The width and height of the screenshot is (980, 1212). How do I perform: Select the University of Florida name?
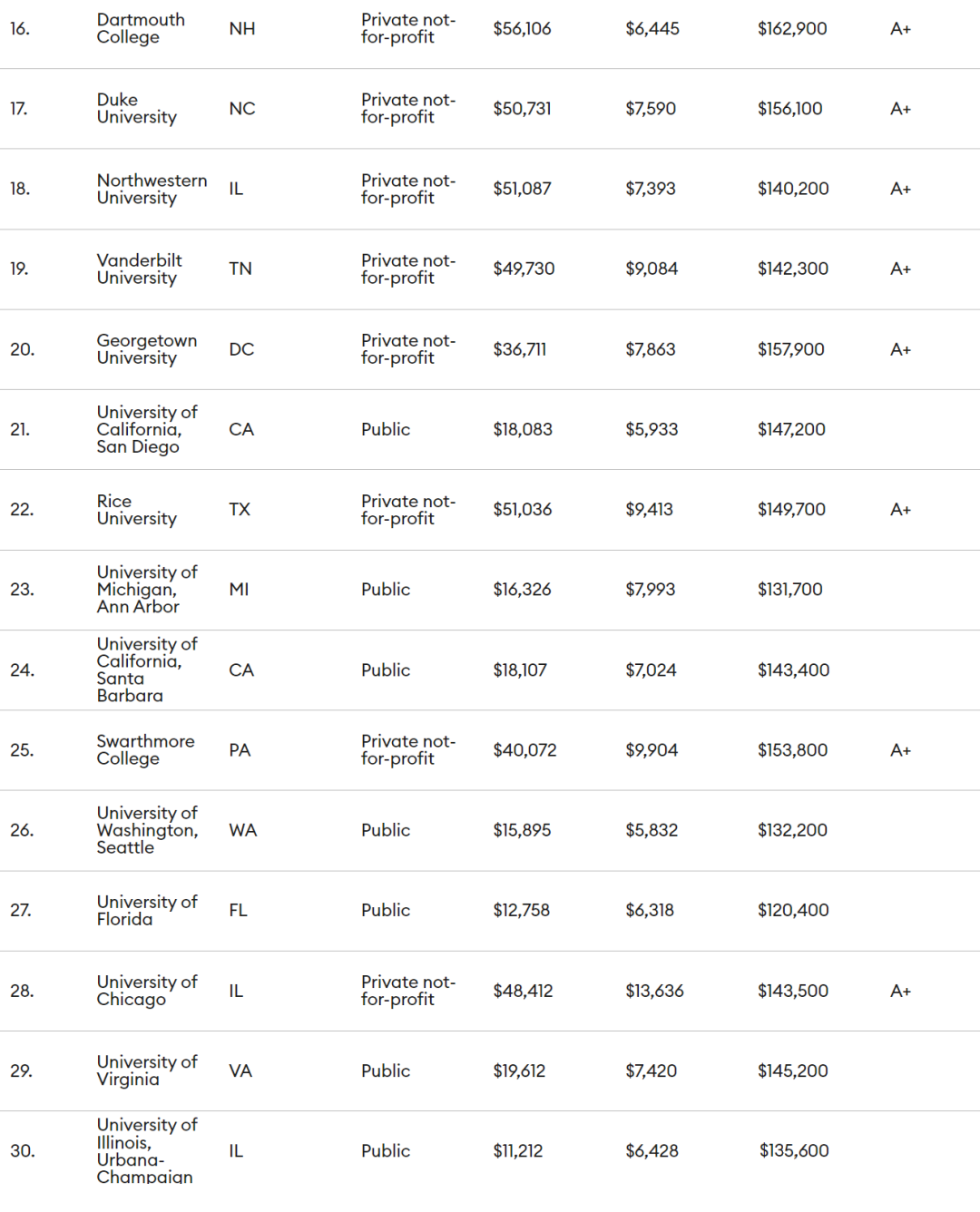pyautogui.click(x=146, y=910)
